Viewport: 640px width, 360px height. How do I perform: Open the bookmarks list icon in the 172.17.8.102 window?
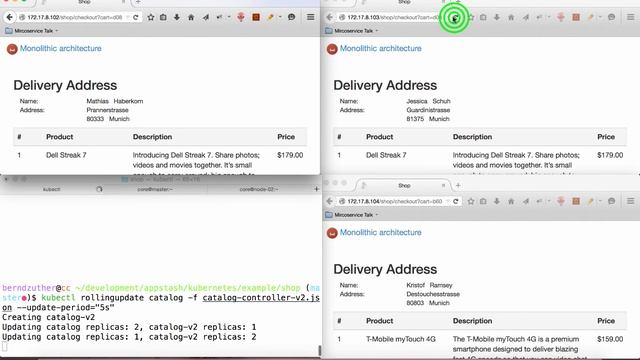(163, 17)
